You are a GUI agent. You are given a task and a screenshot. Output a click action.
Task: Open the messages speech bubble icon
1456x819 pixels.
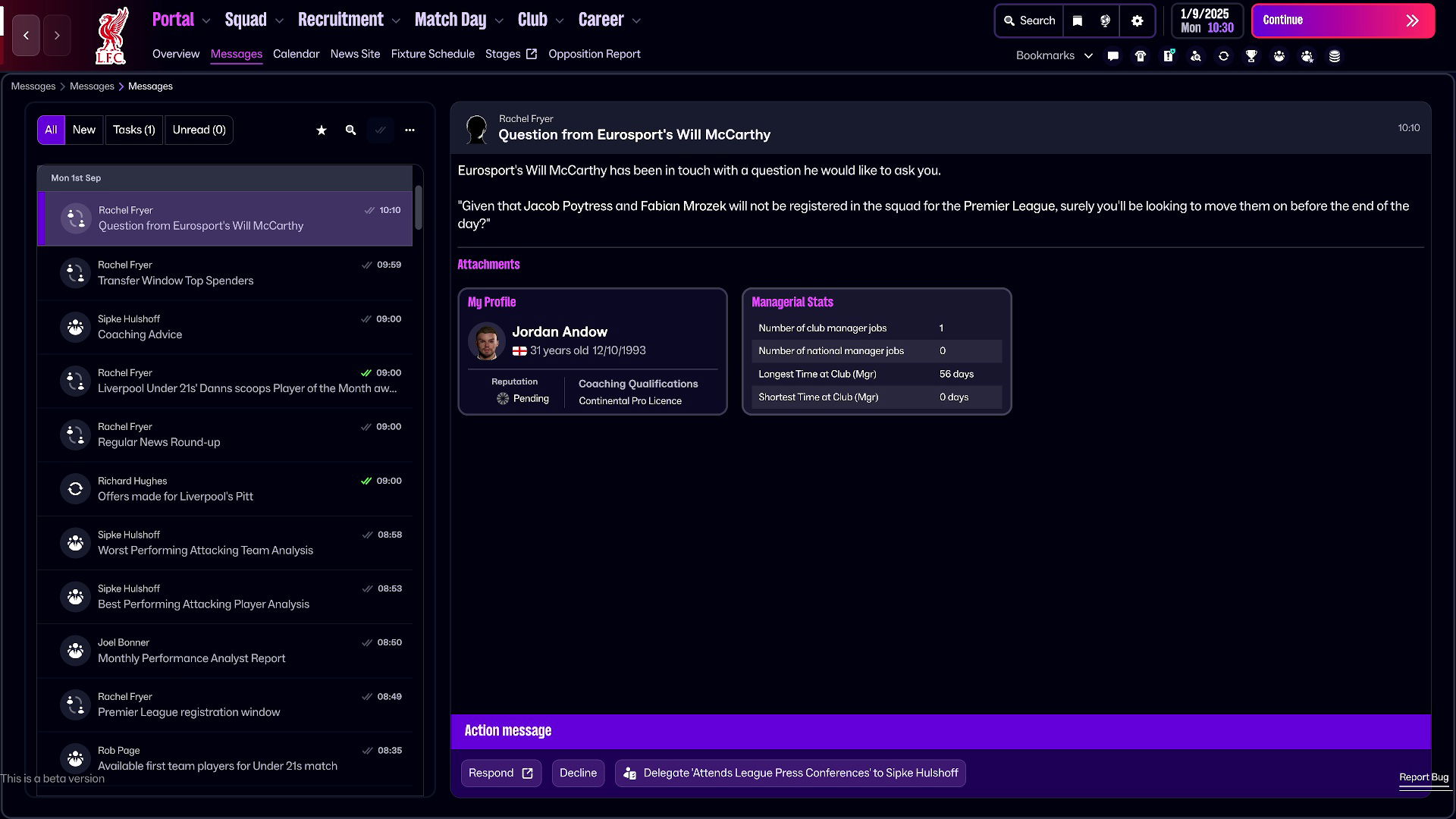pyautogui.click(x=1113, y=55)
